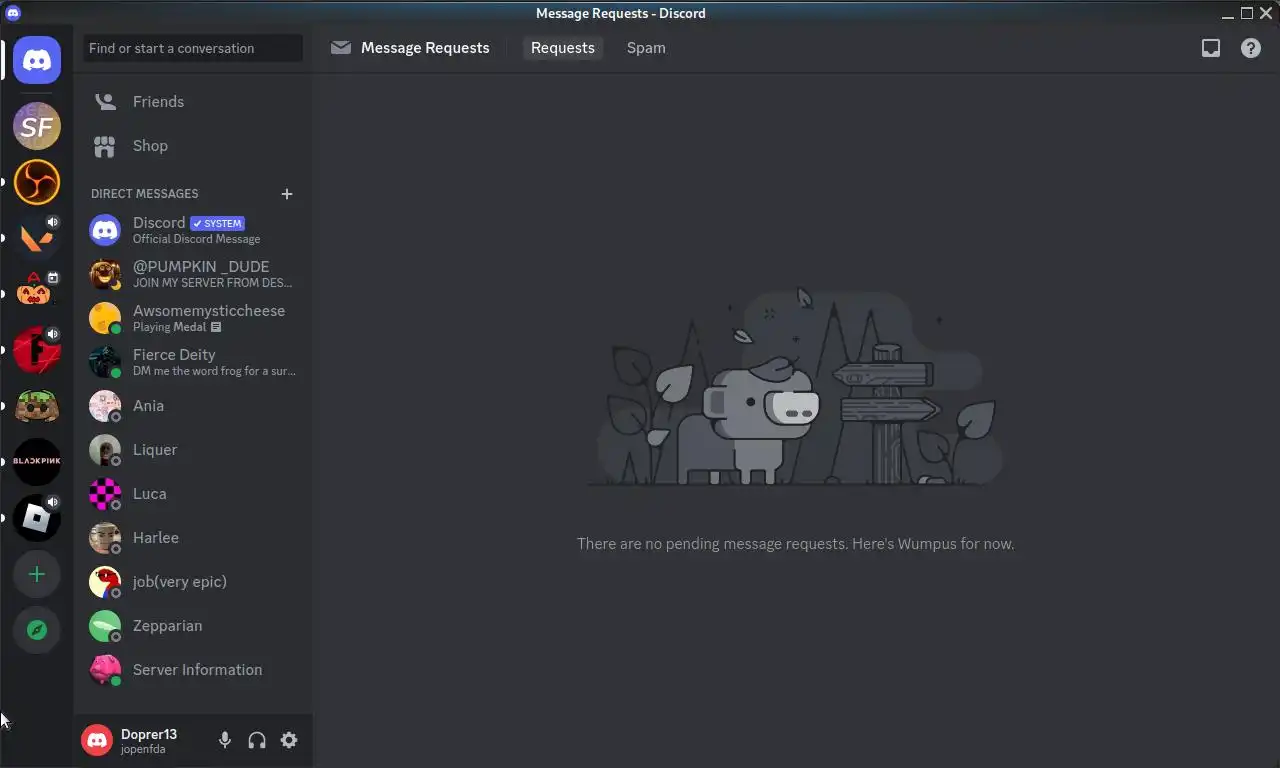1280x768 pixels.
Task: Open DM with @PUMPKIN _DUDE
Action: coord(192,274)
